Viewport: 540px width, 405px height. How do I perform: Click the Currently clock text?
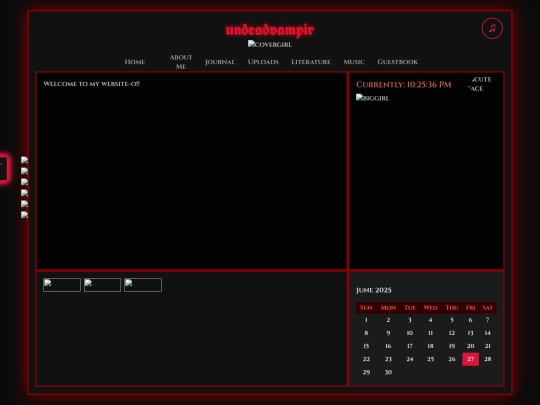(x=404, y=85)
